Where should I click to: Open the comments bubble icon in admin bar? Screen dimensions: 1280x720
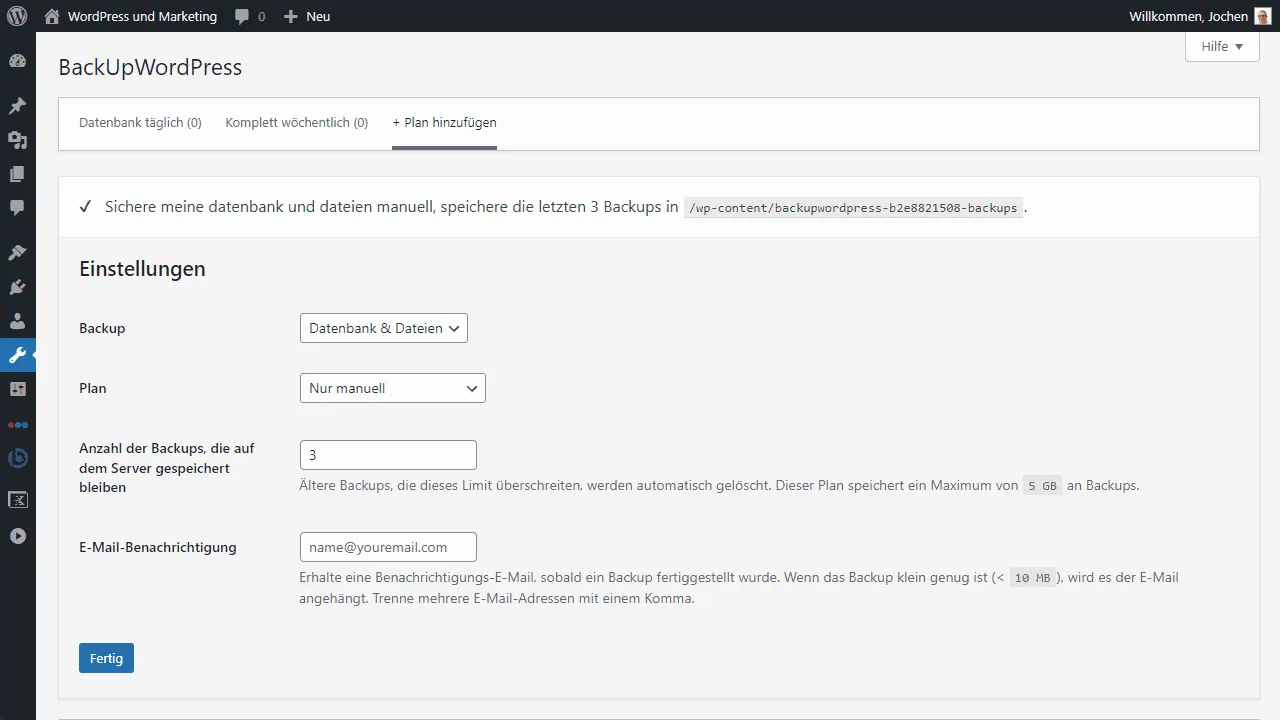242,17
